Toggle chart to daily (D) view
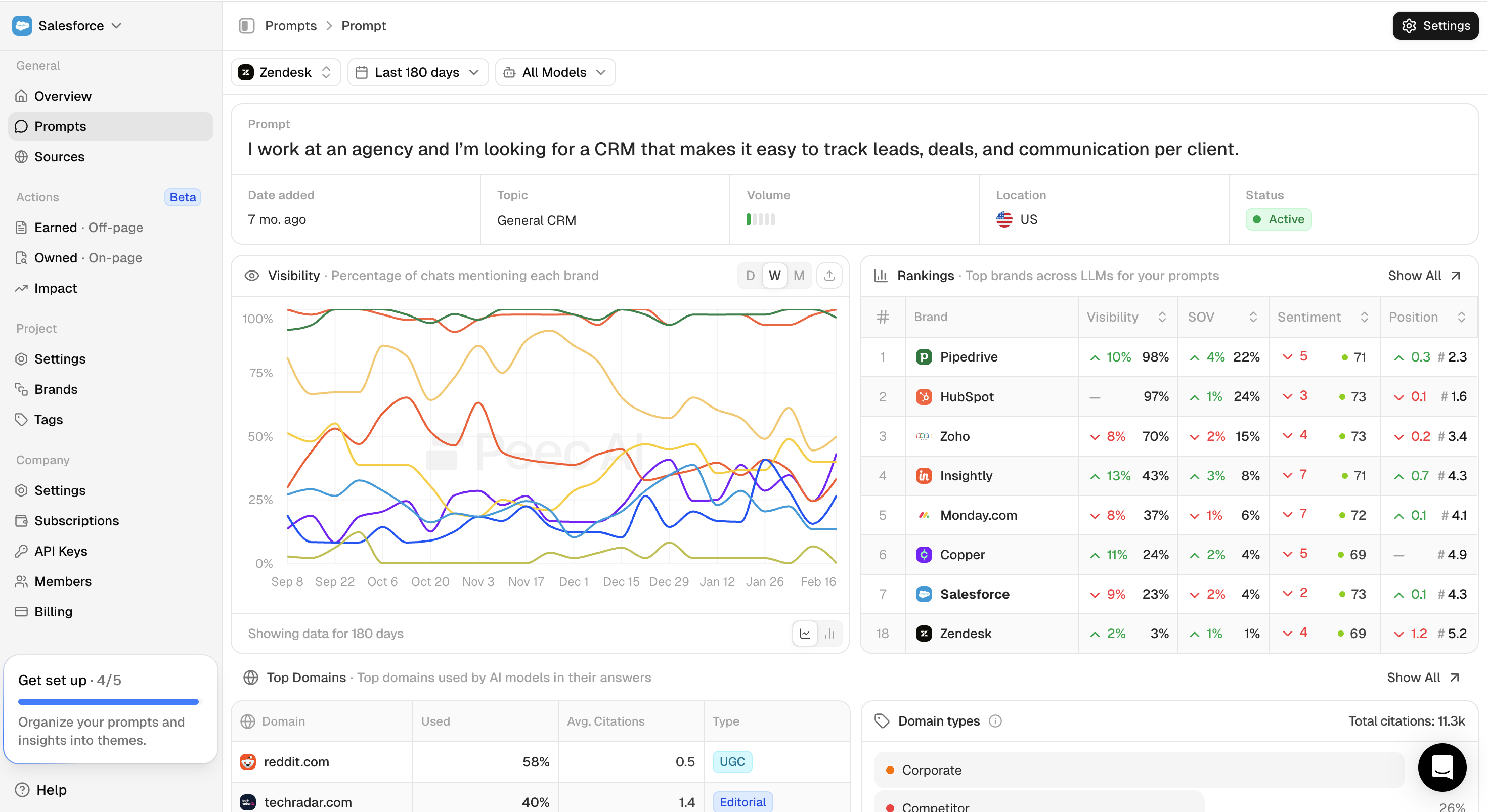 click(x=750, y=275)
